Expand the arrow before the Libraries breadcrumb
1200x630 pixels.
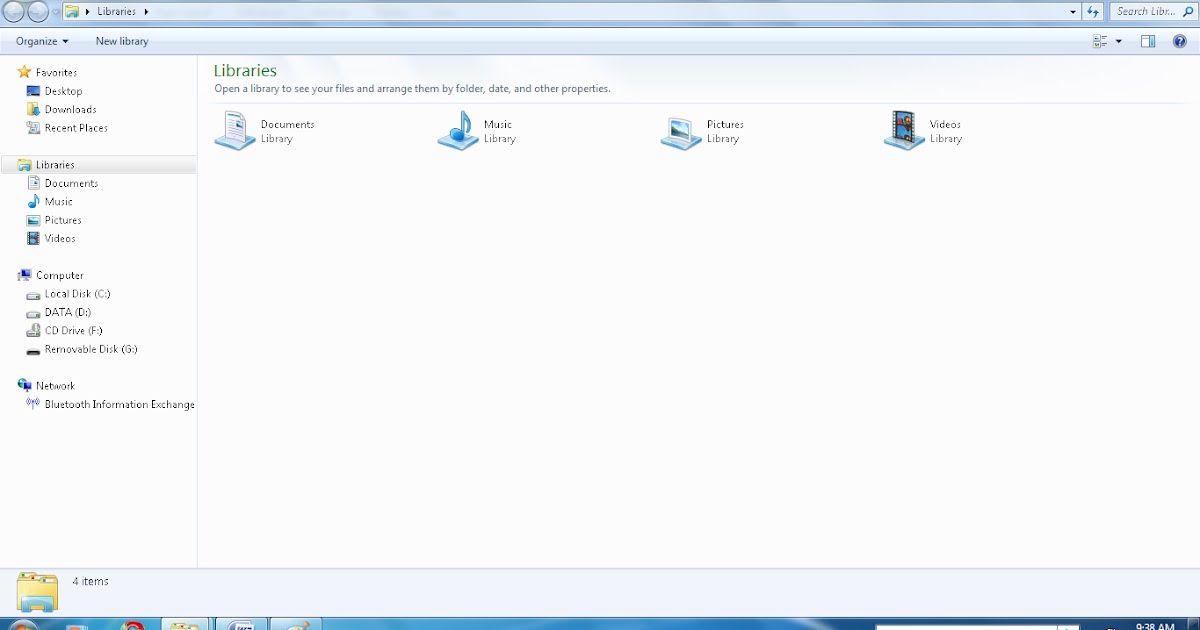(x=87, y=11)
